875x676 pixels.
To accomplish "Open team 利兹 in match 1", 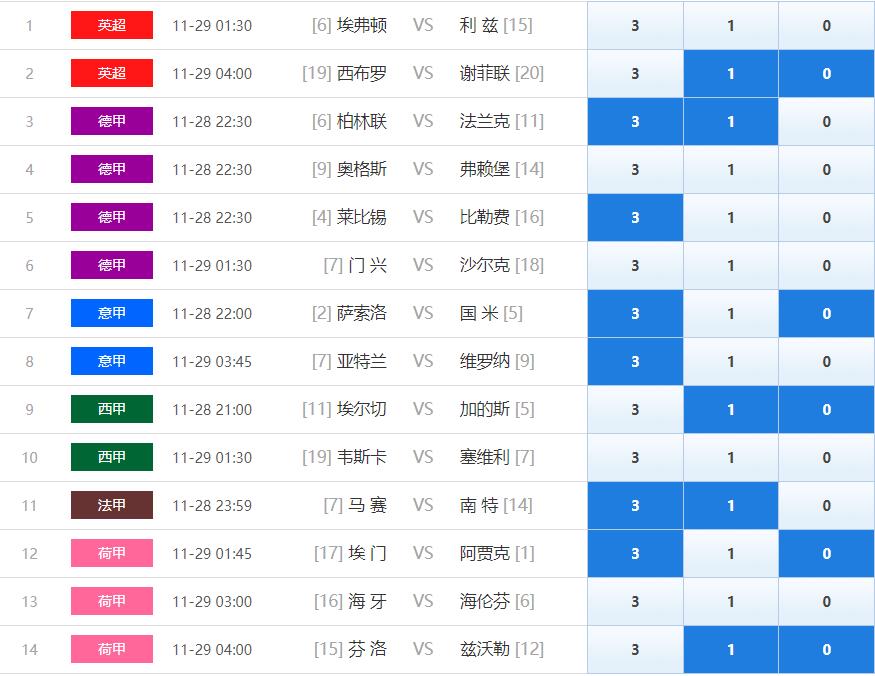I will click(479, 25).
